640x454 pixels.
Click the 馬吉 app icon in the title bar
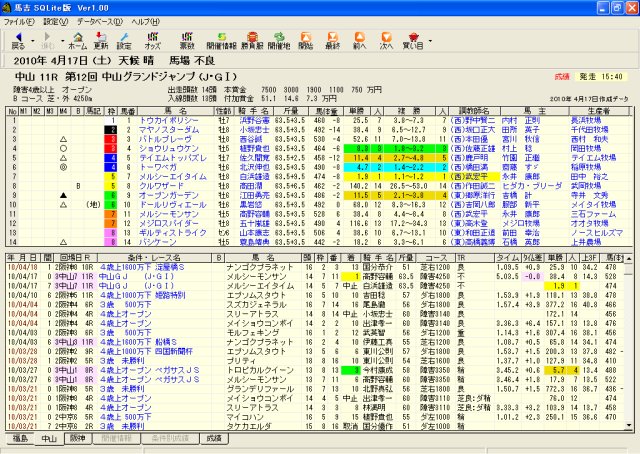pyautogui.click(x=6, y=7)
